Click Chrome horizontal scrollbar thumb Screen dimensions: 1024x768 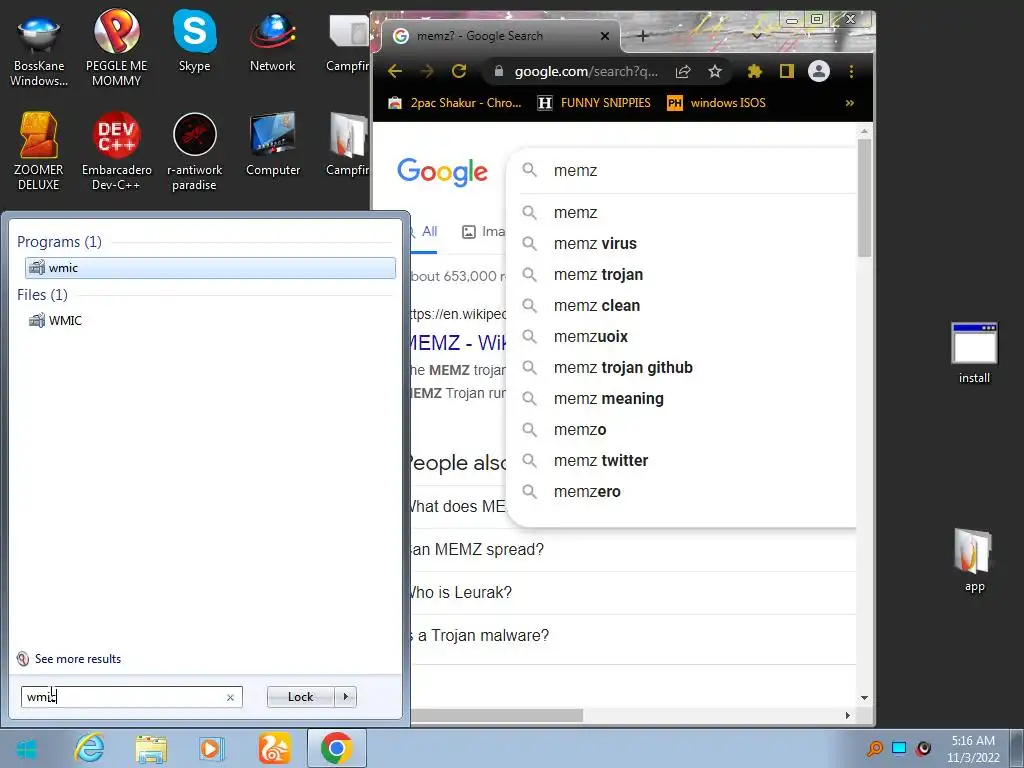tap(497, 716)
